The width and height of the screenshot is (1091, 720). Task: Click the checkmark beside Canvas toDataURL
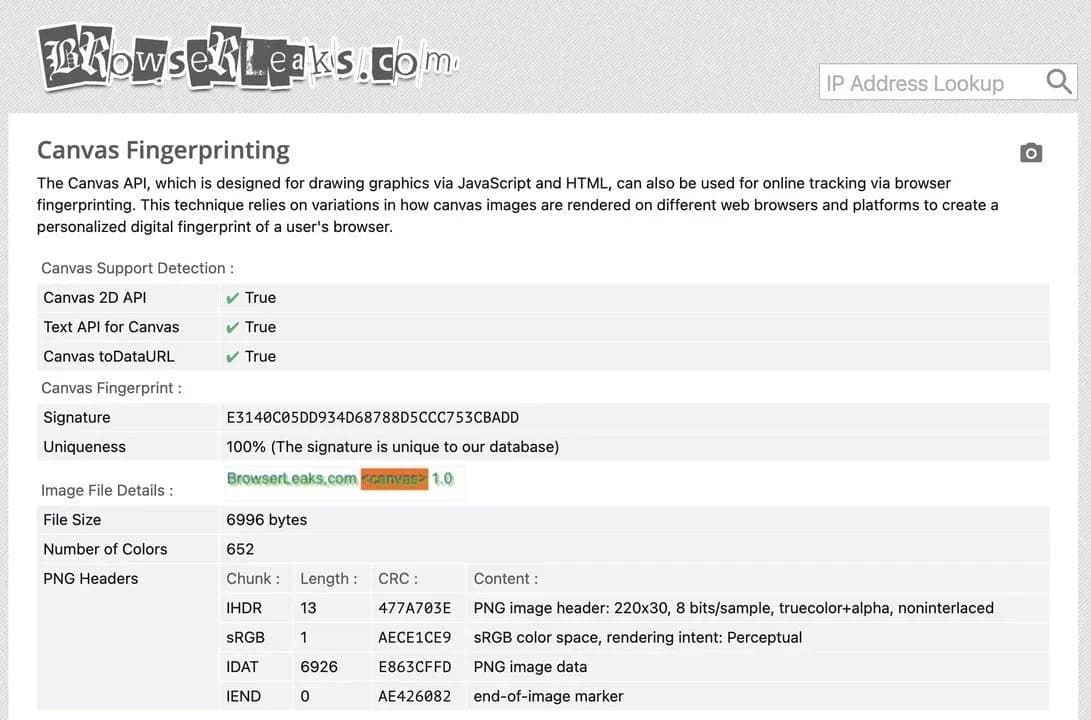pos(233,356)
